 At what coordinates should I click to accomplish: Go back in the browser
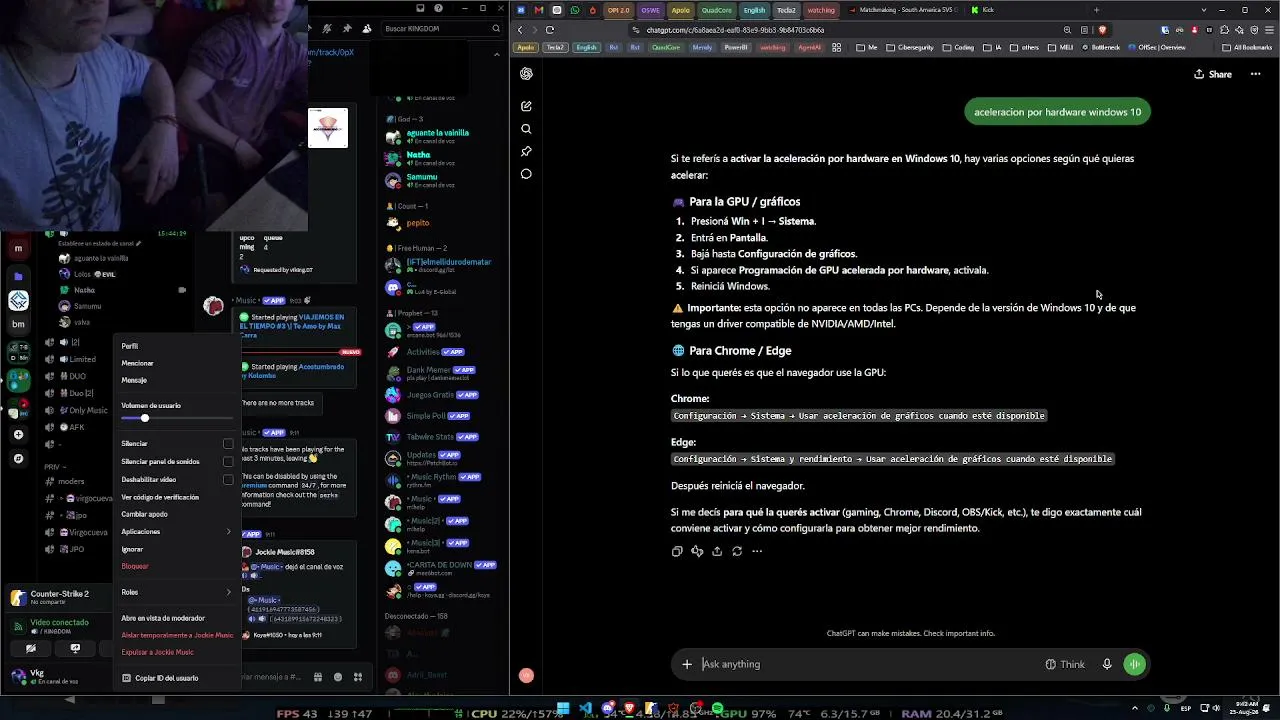click(520, 30)
